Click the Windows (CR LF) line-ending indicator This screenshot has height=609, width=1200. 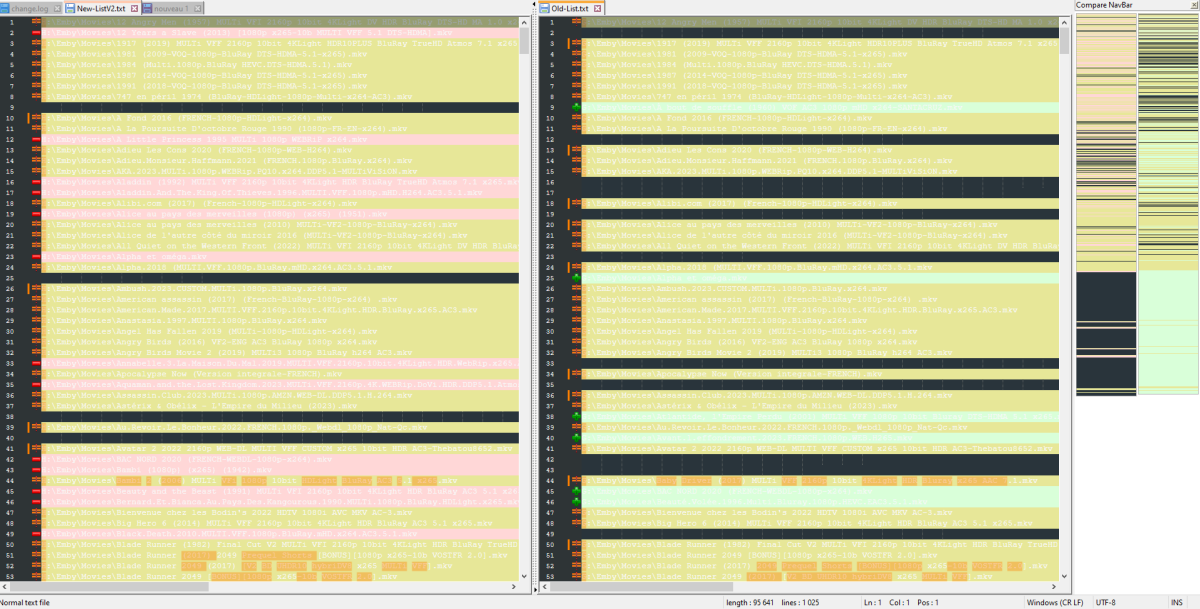tap(1055, 602)
